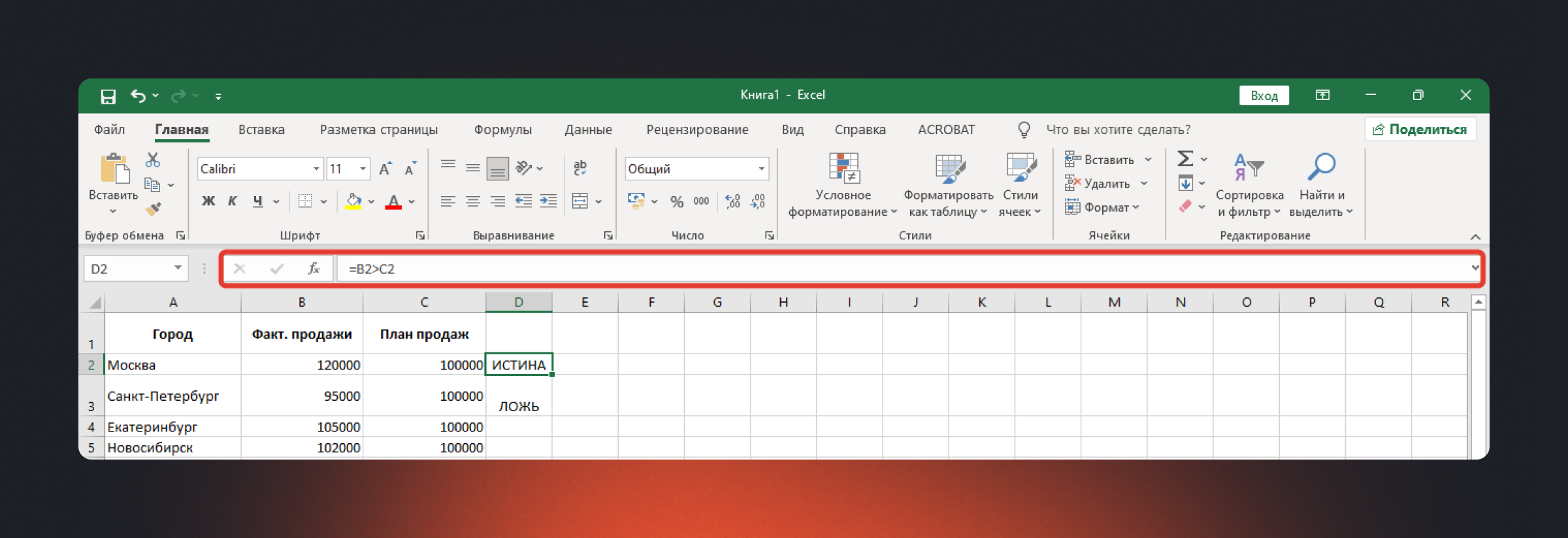
Task: Click the Undo arrow icon
Action: [x=138, y=96]
